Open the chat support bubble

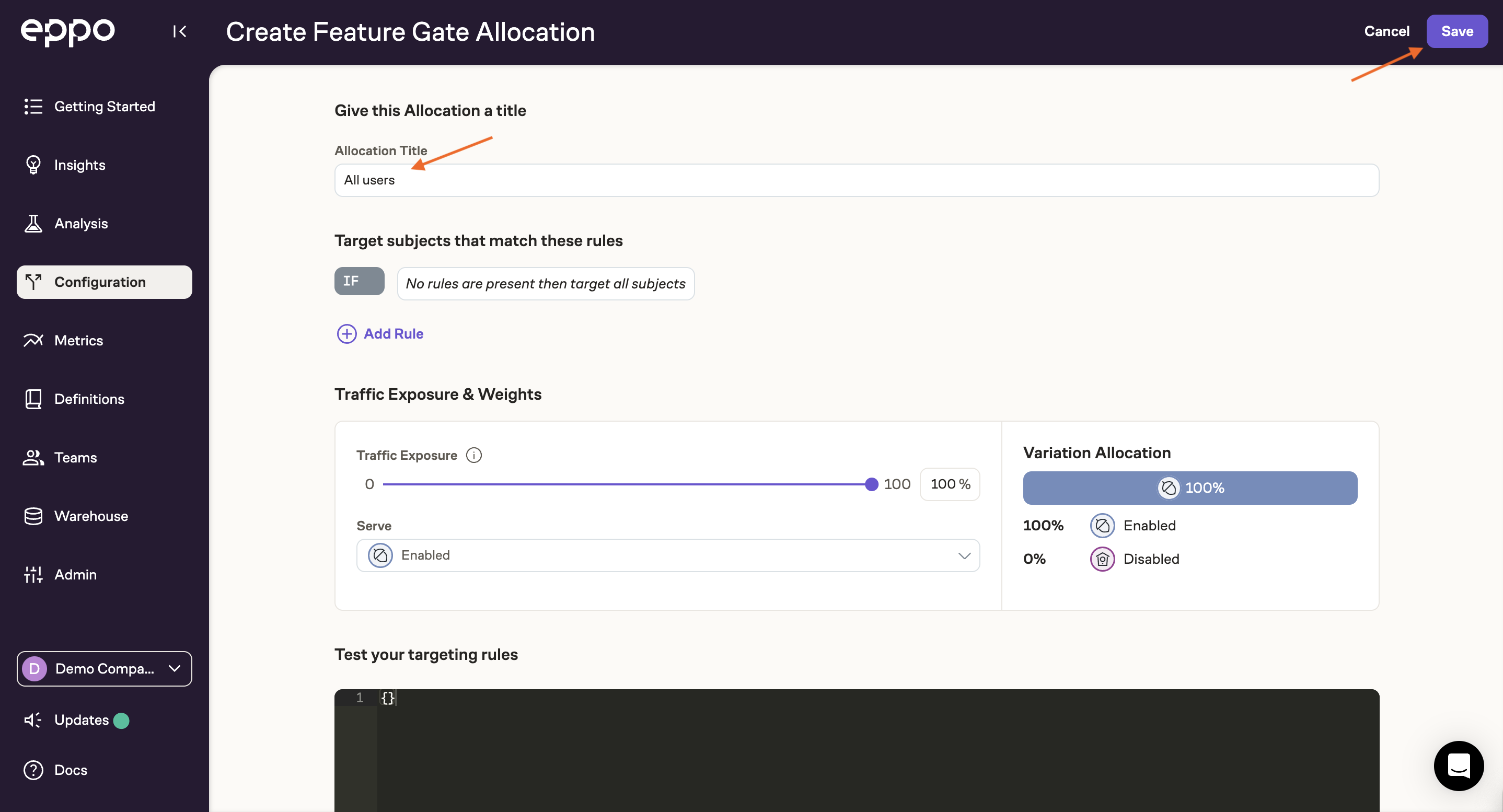coord(1458,766)
